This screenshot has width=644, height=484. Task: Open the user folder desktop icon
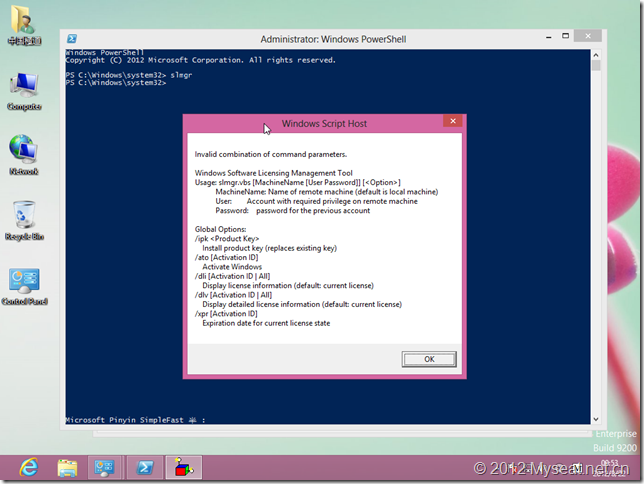[x=24, y=25]
